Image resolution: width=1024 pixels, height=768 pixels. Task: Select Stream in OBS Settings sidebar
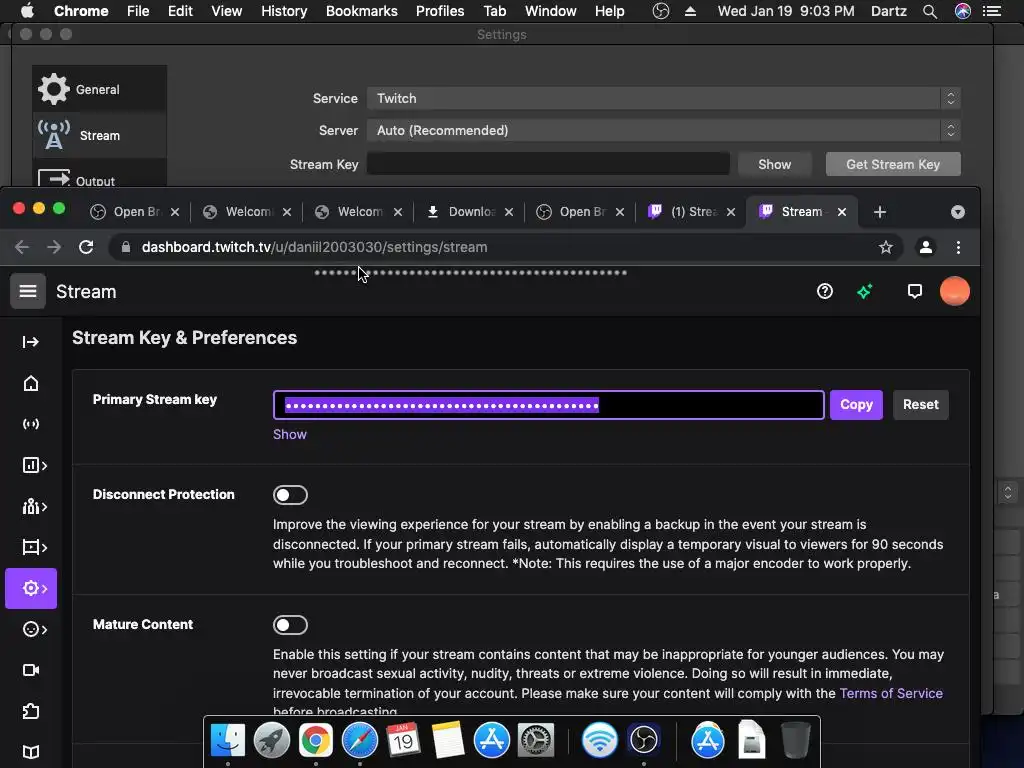point(99,135)
